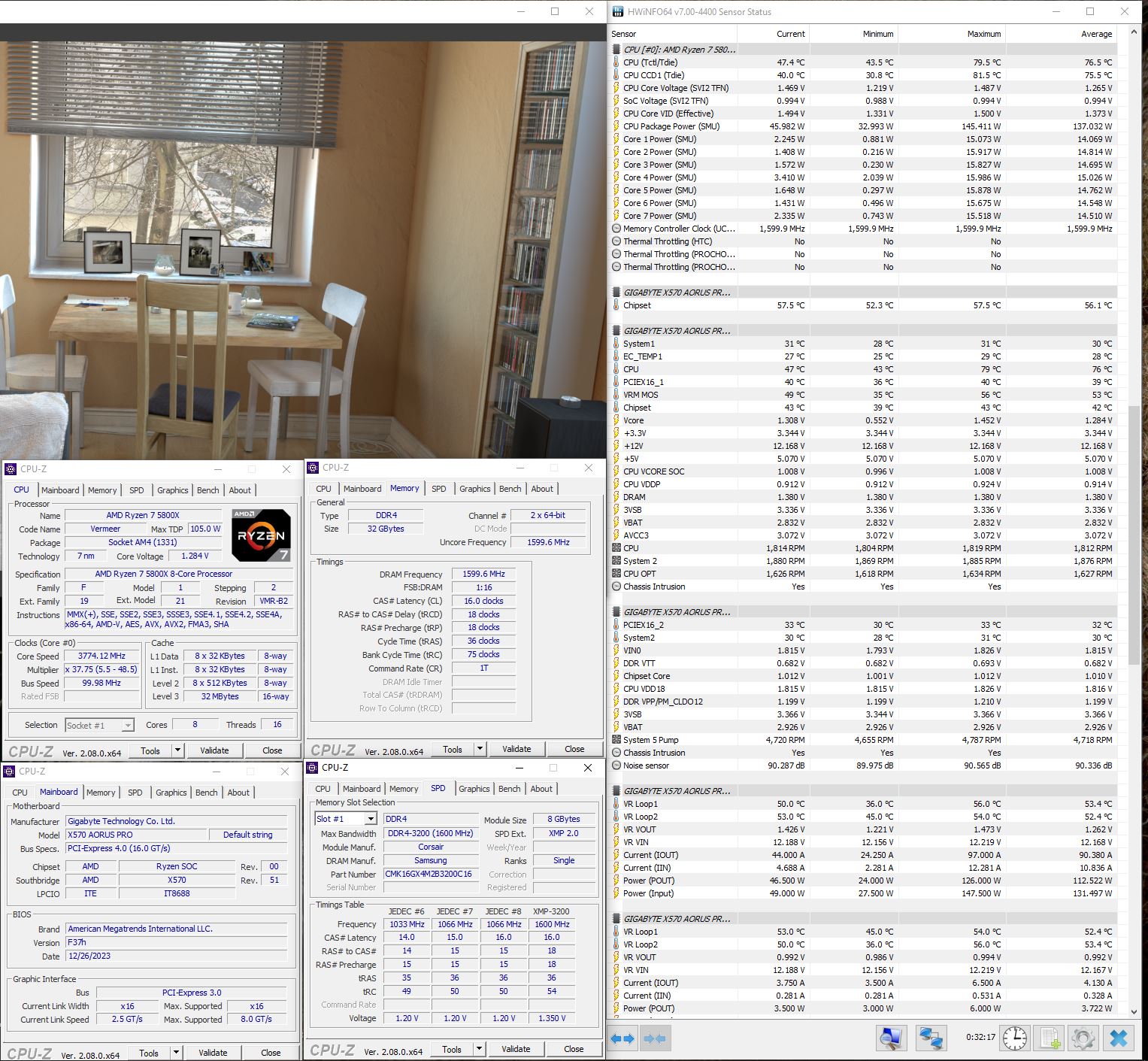Click Close button in CPU-Z Memory window

point(574,749)
